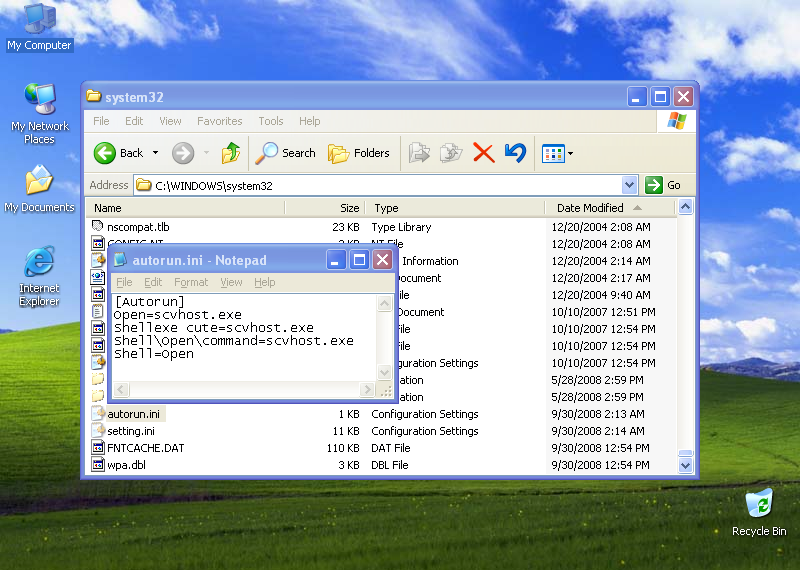
Task: Click the wpa.dbl file icon
Action: coord(98,464)
